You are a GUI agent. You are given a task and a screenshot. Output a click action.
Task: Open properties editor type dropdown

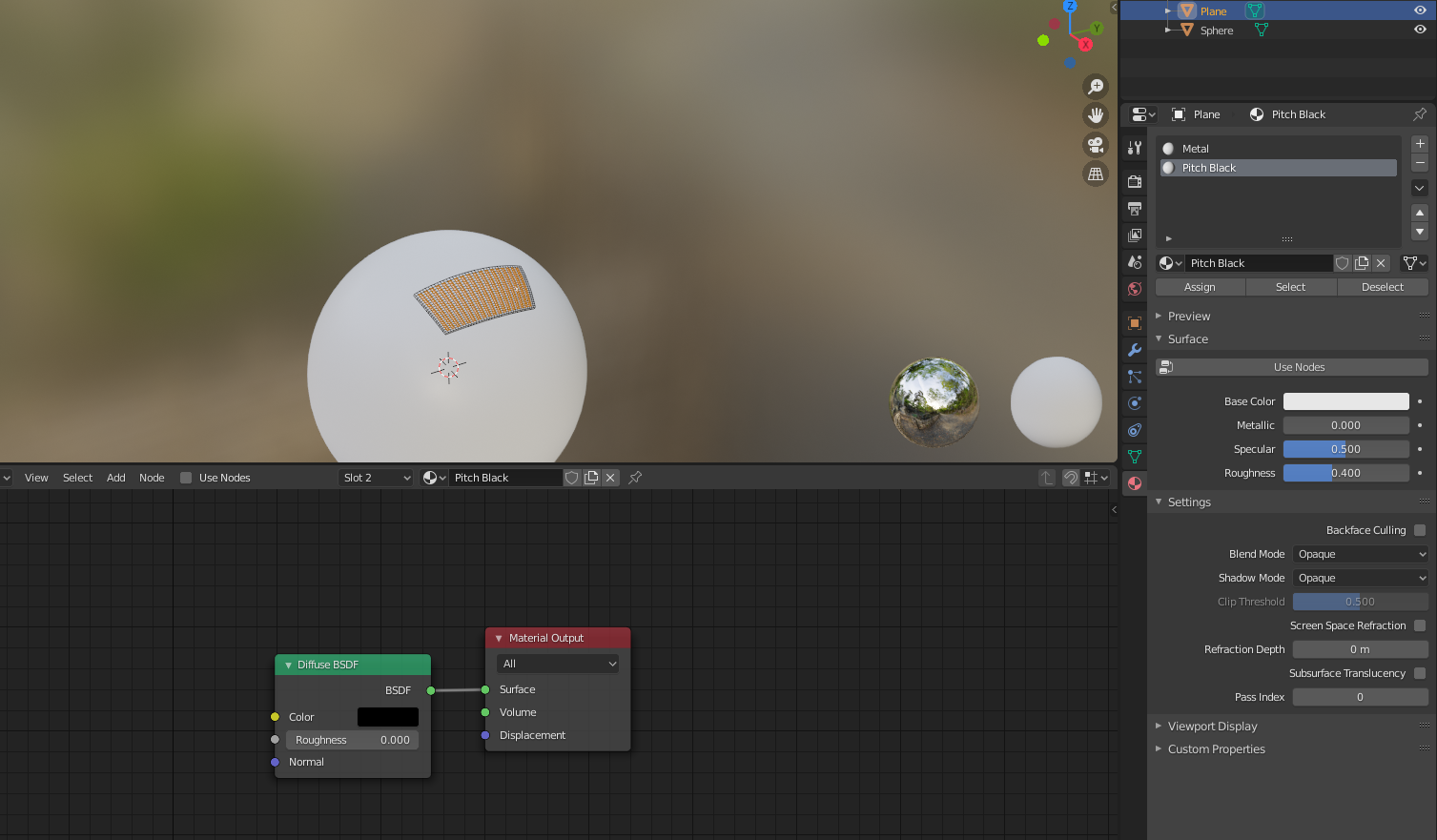pyautogui.click(x=1143, y=114)
